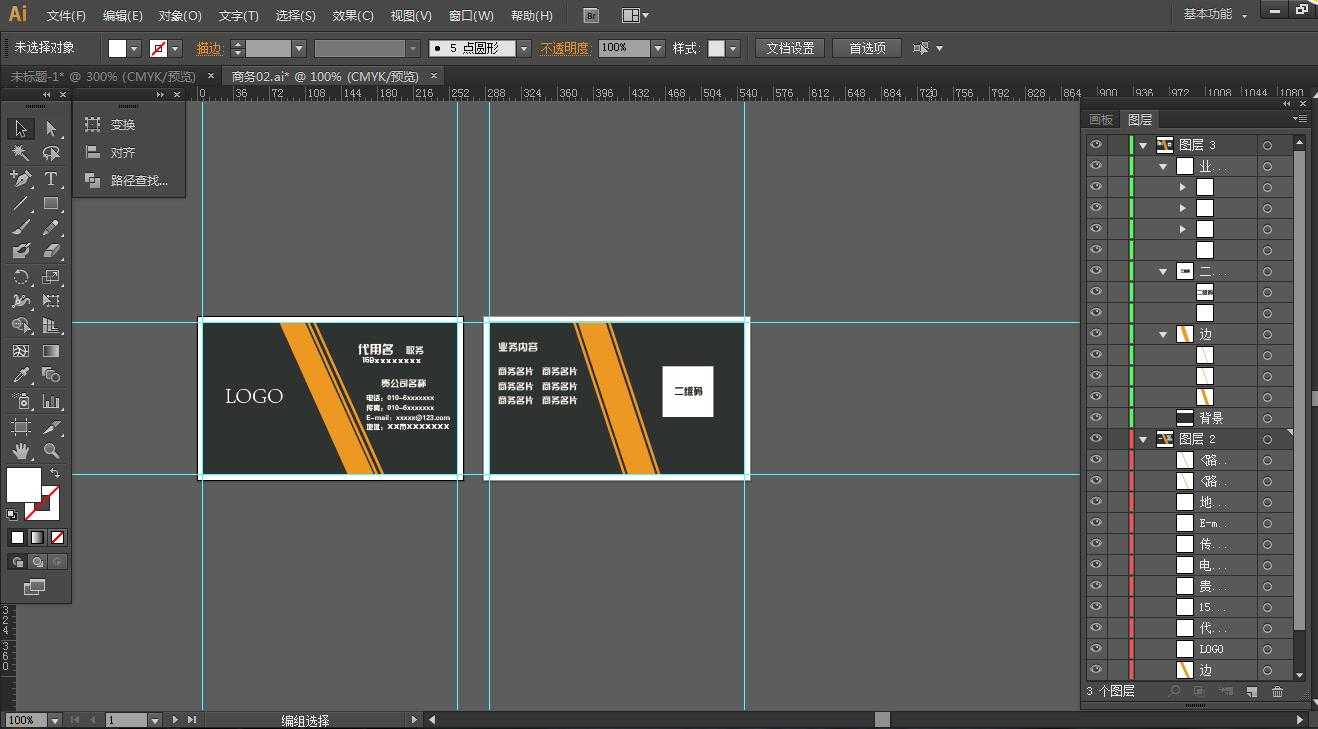Open Adobe Bridge from the Br icon

point(591,15)
